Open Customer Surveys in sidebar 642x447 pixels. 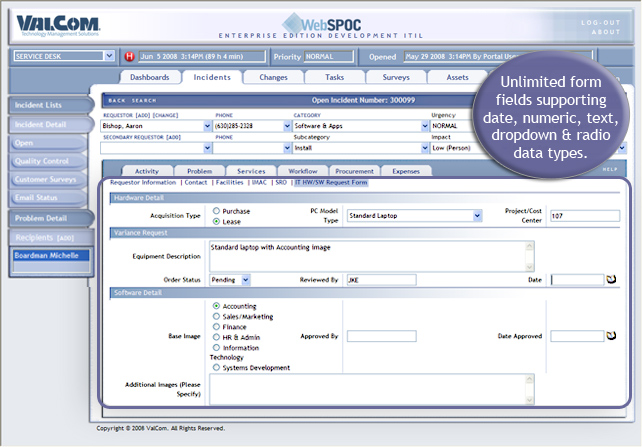[48, 179]
